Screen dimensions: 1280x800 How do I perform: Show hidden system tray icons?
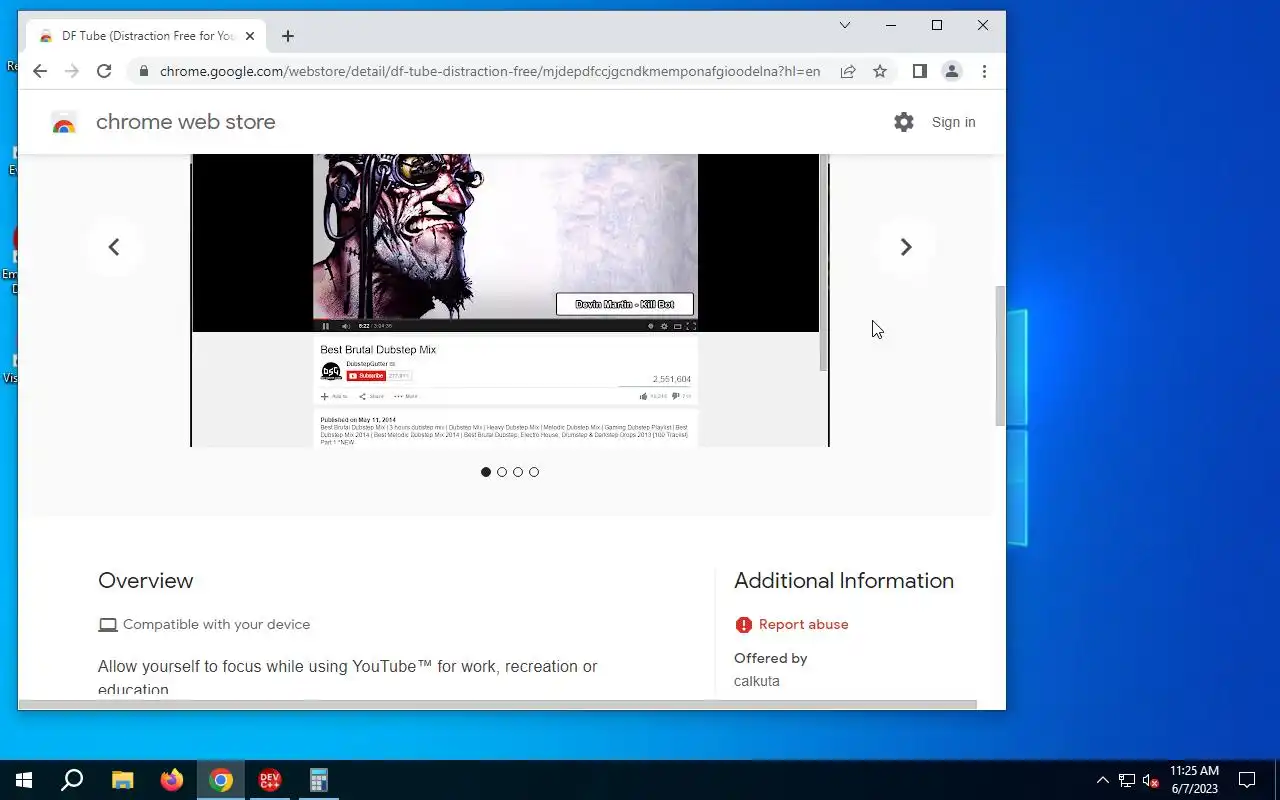click(x=1103, y=780)
